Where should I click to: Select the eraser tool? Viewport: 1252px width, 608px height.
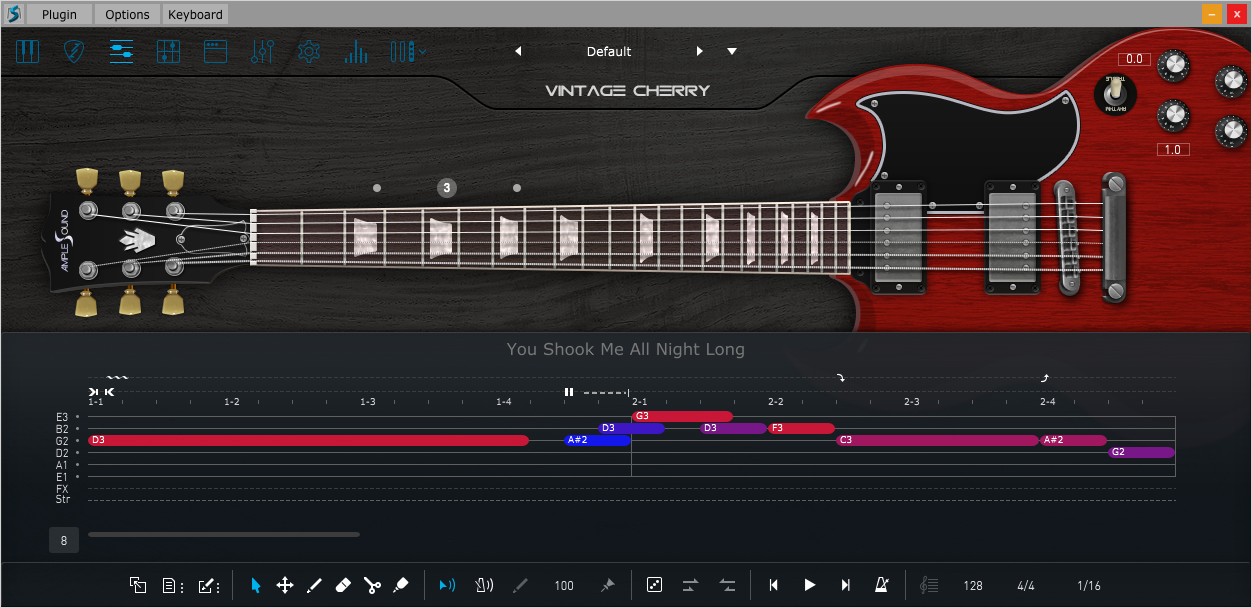(342, 585)
